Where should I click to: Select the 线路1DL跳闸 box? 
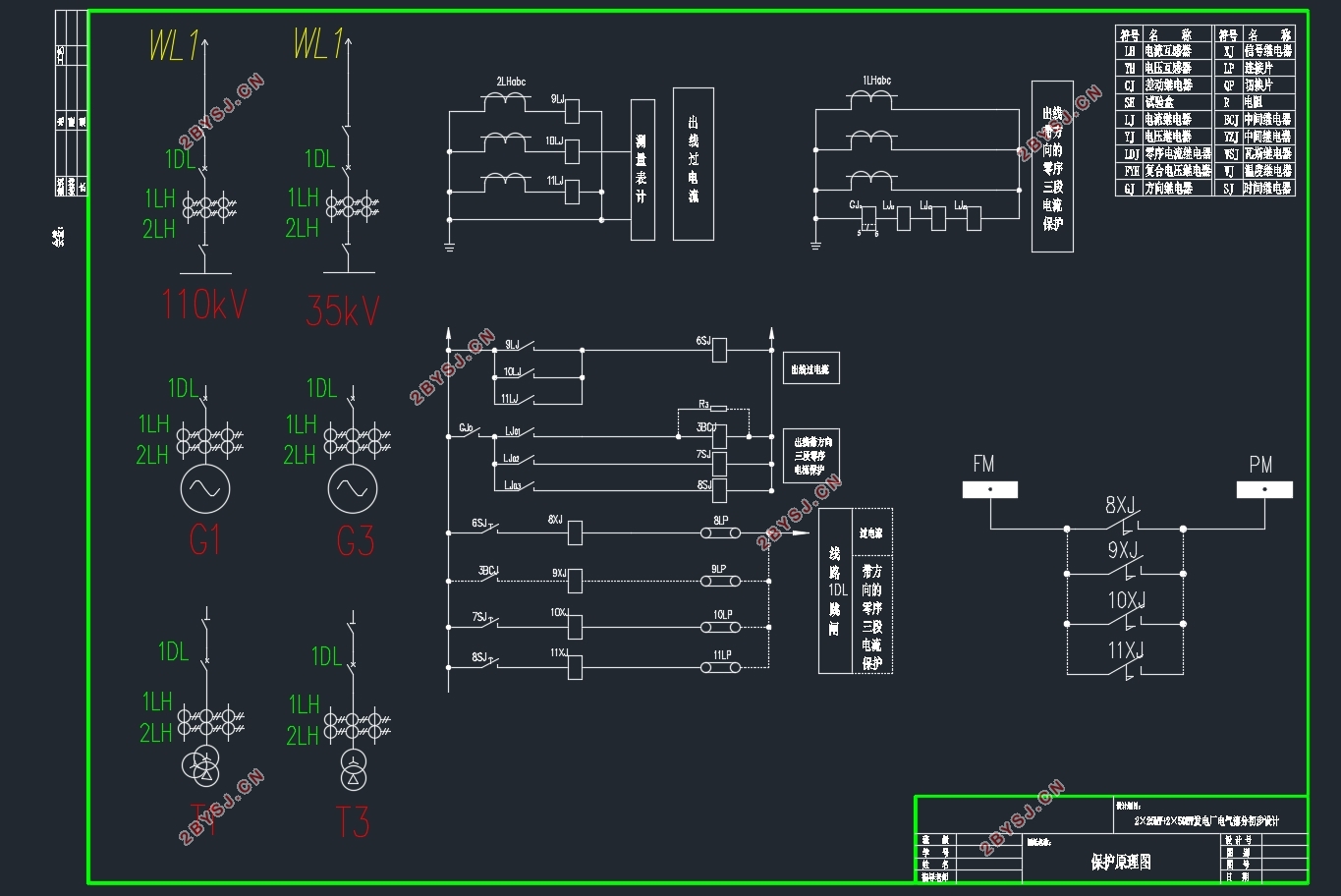click(835, 590)
